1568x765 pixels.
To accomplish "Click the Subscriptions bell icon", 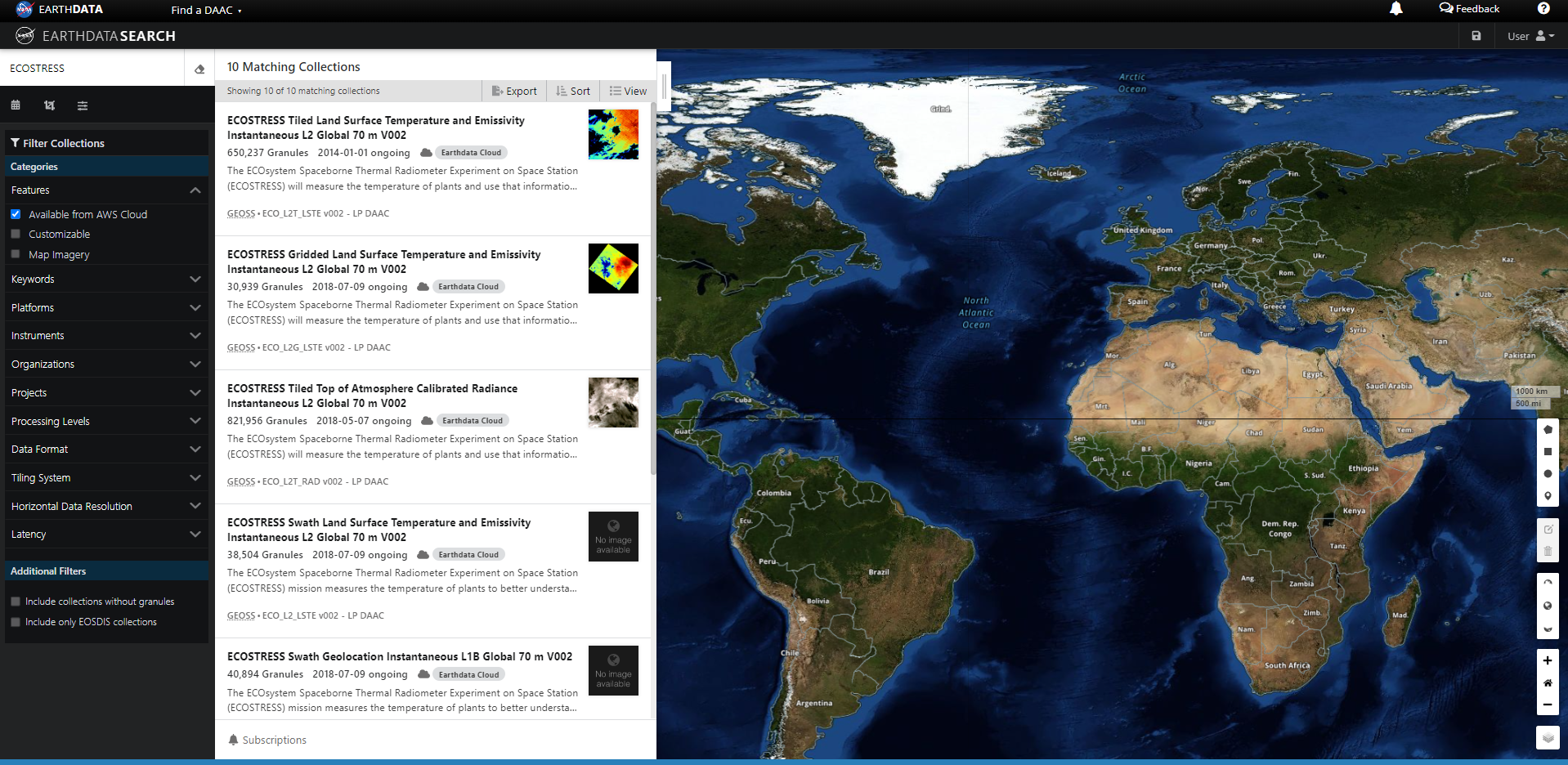I will pyautogui.click(x=233, y=740).
